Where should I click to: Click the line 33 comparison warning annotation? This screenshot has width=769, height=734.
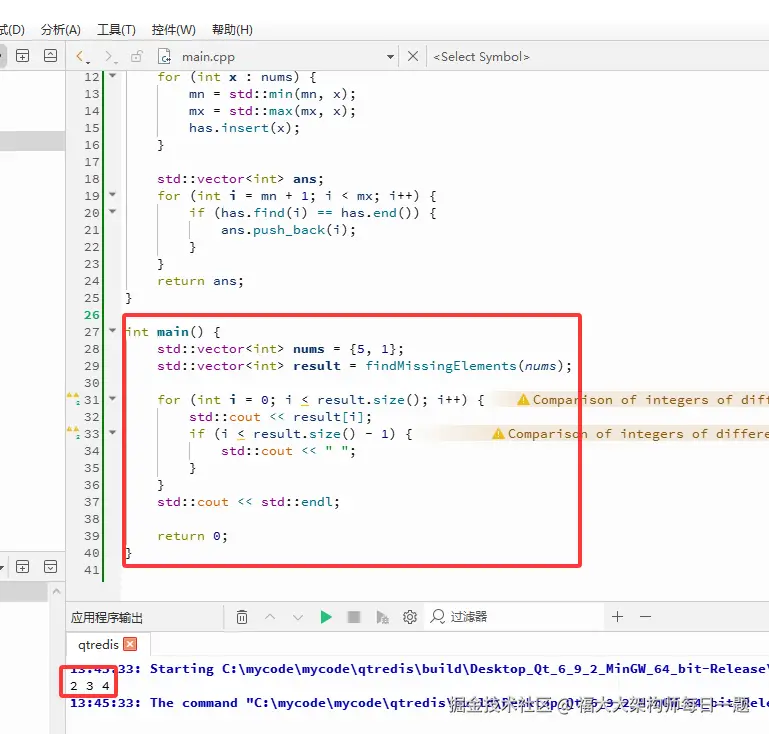630,434
